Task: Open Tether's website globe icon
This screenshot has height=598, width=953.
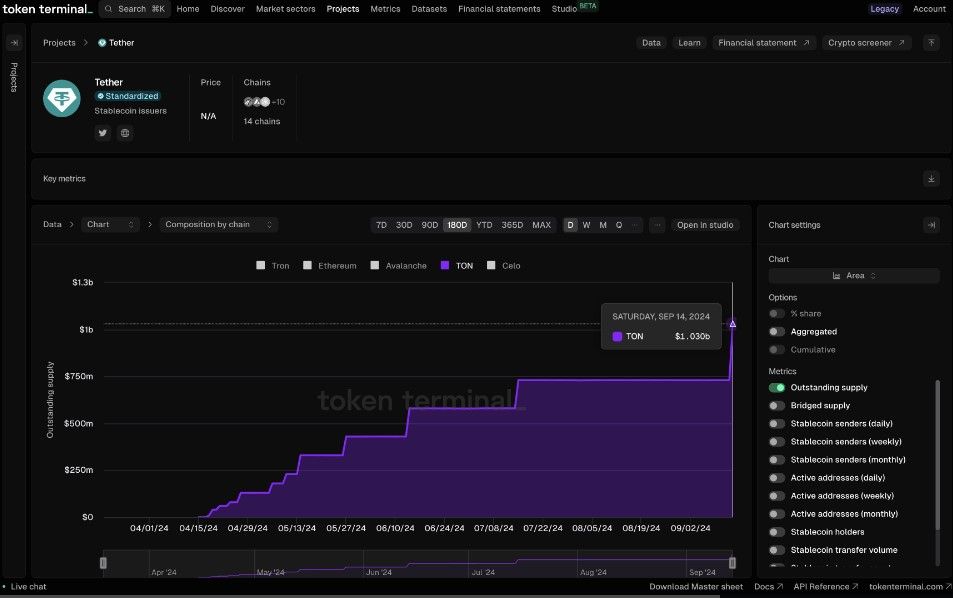Action: coord(125,133)
